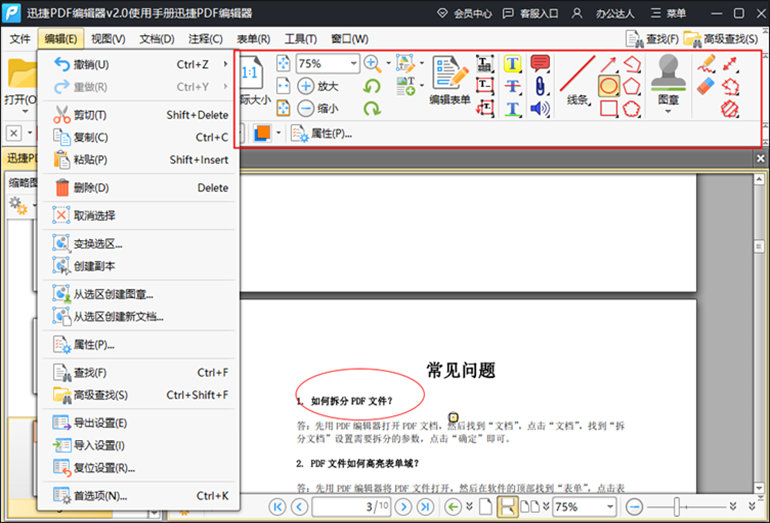Open the Zoom tool dropdown arrow
770x523 pixels.
tap(388, 63)
